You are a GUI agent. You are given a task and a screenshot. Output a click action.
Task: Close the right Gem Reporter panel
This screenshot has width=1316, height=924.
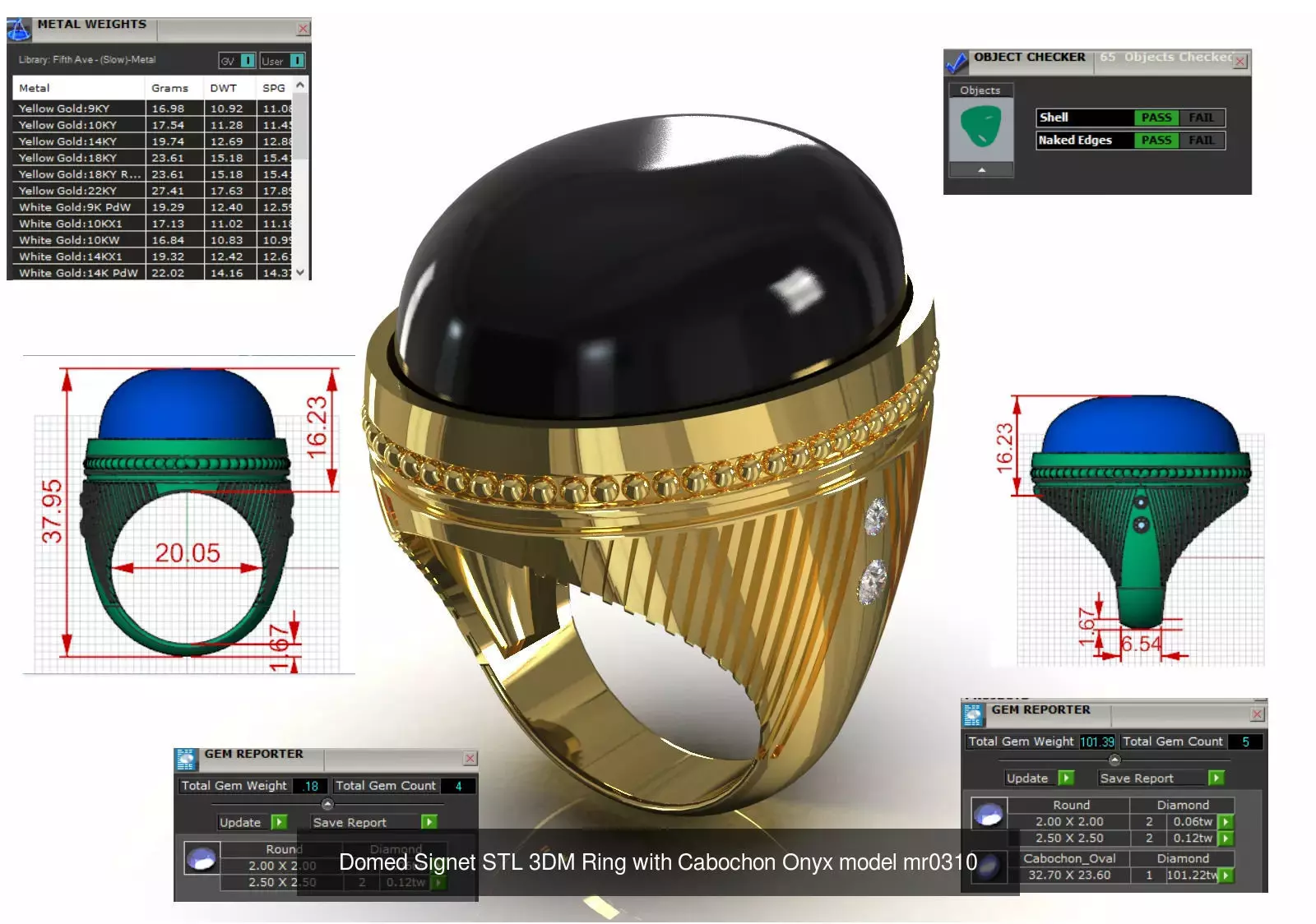tap(1257, 714)
